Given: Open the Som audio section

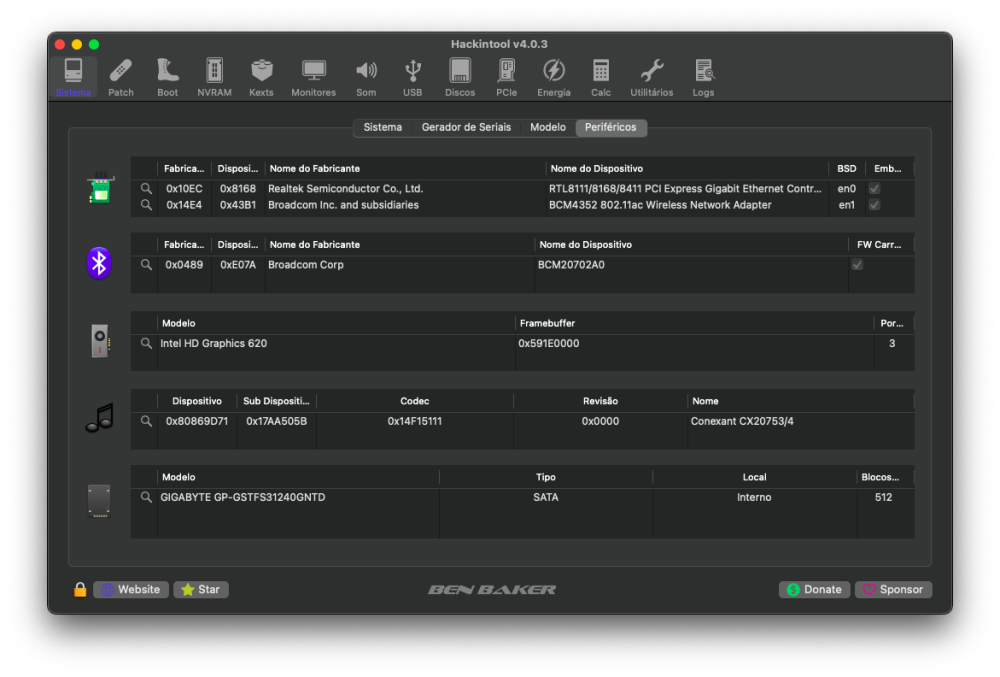Looking at the screenshot, I should [366, 77].
